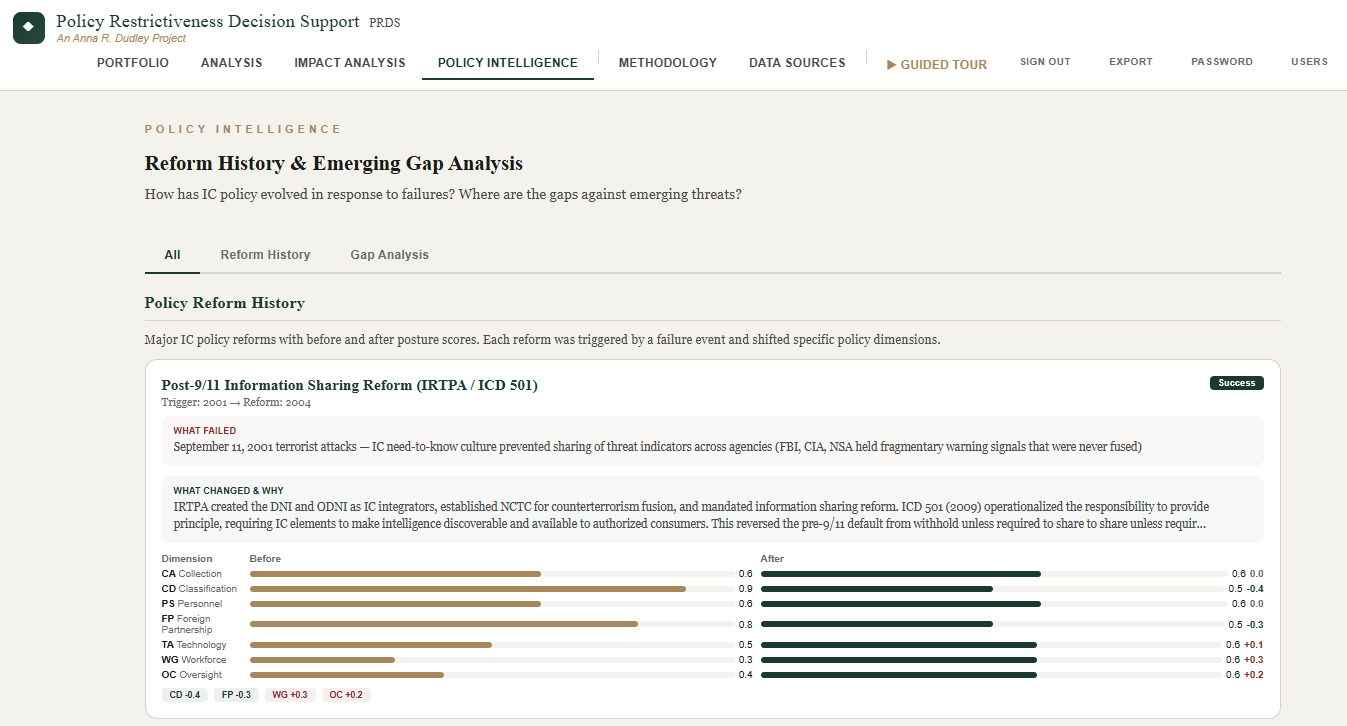Select the All filter tab

172,255
